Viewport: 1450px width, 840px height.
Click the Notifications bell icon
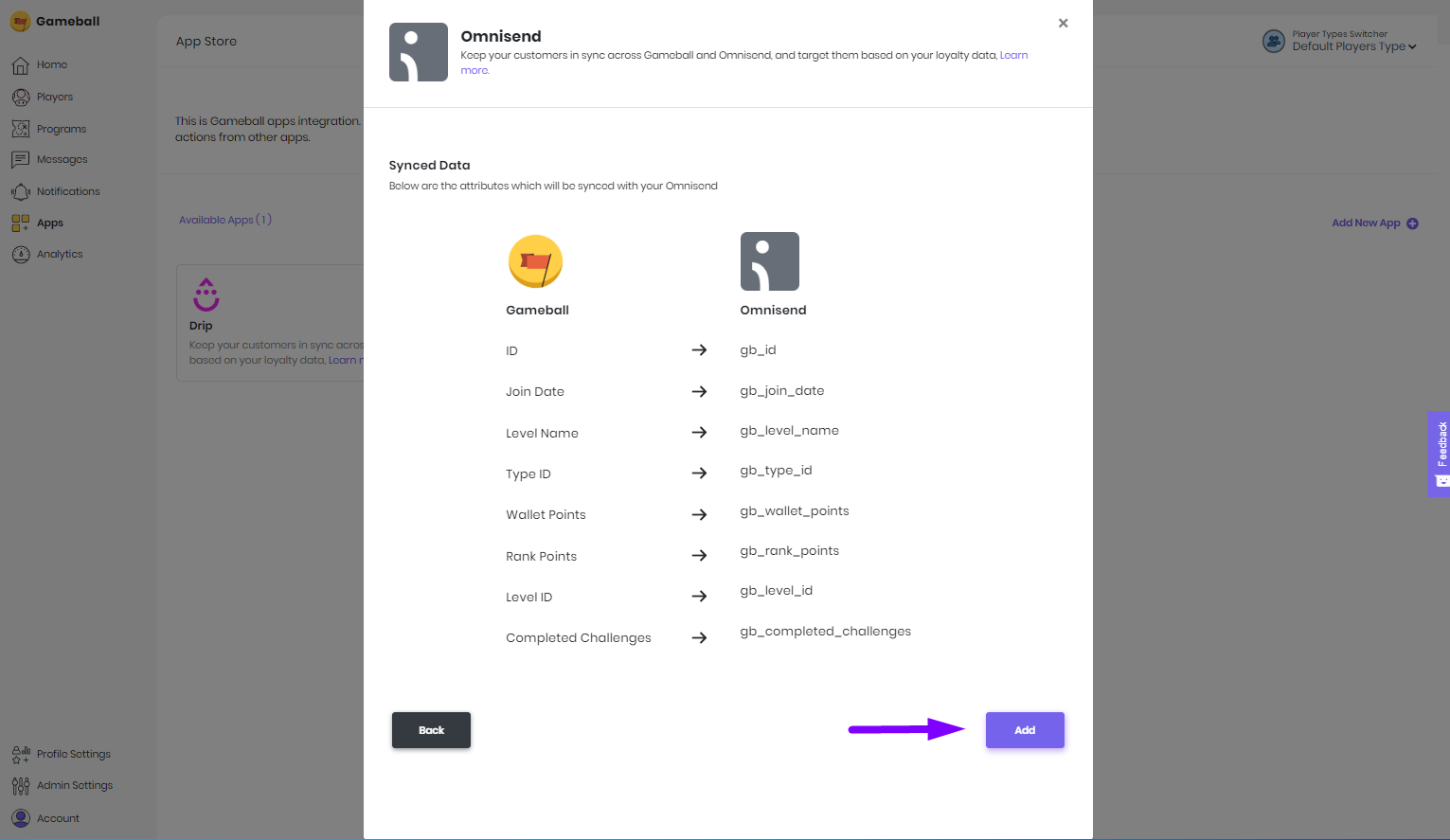coord(21,192)
